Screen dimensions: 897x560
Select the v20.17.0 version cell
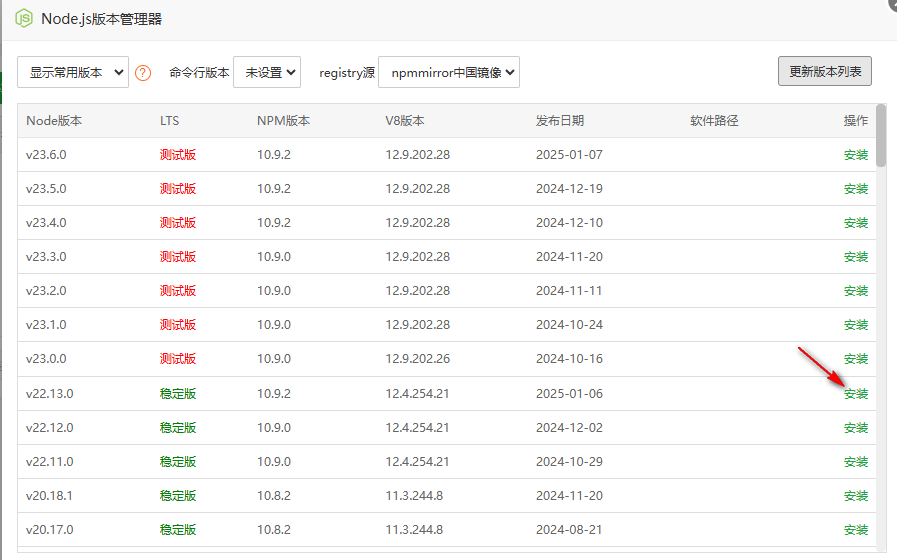click(50, 530)
